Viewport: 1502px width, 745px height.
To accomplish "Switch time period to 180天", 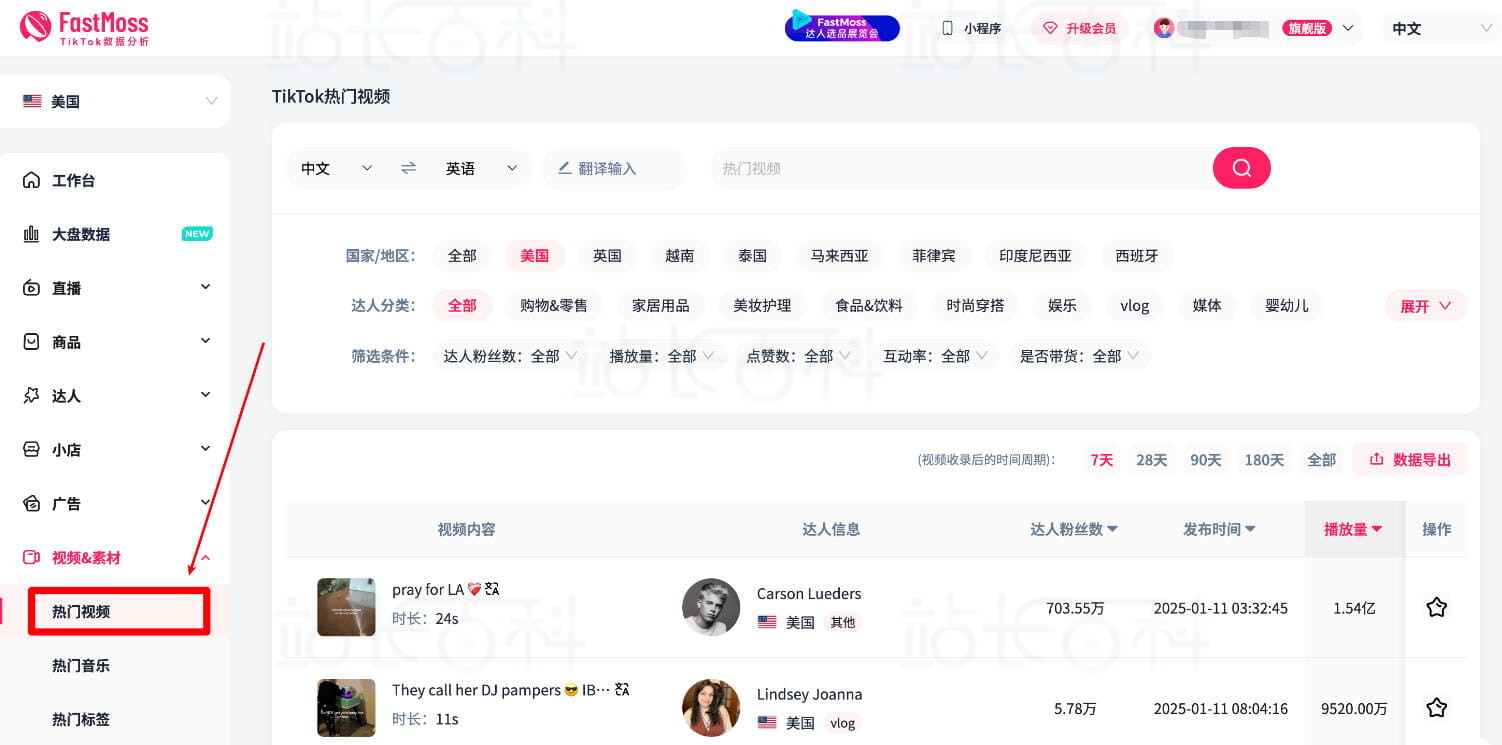I will tap(1264, 459).
